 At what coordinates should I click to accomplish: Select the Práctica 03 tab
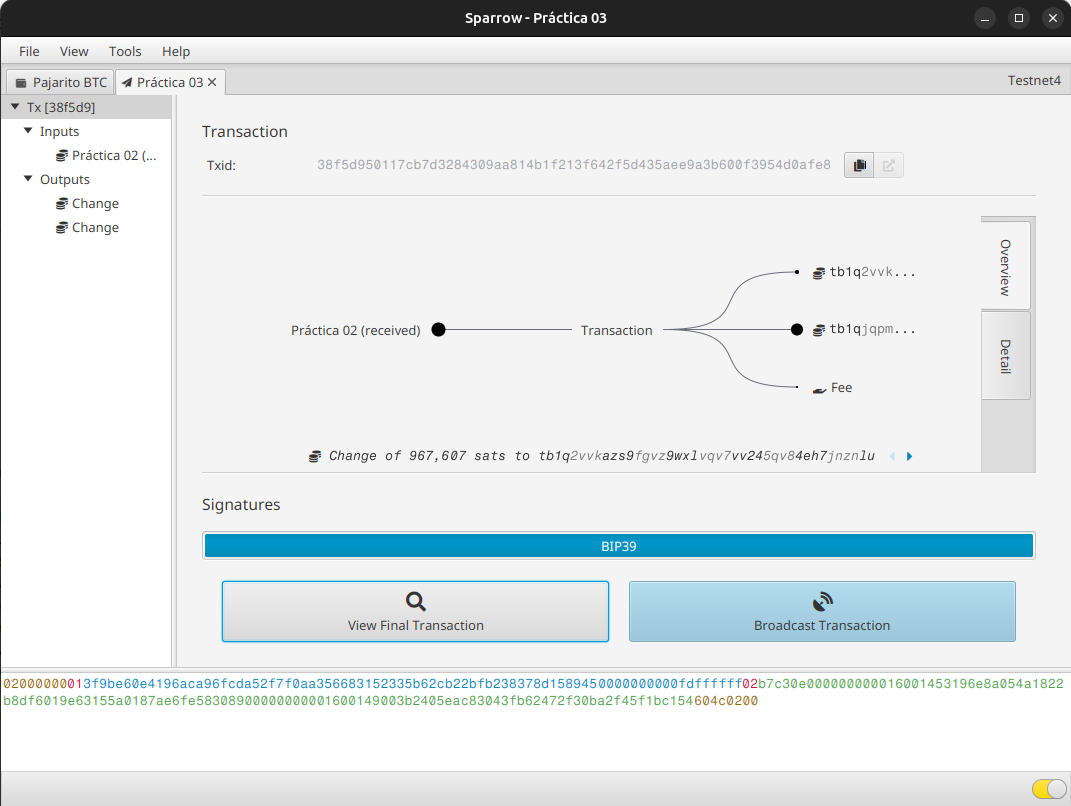pos(170,82)
